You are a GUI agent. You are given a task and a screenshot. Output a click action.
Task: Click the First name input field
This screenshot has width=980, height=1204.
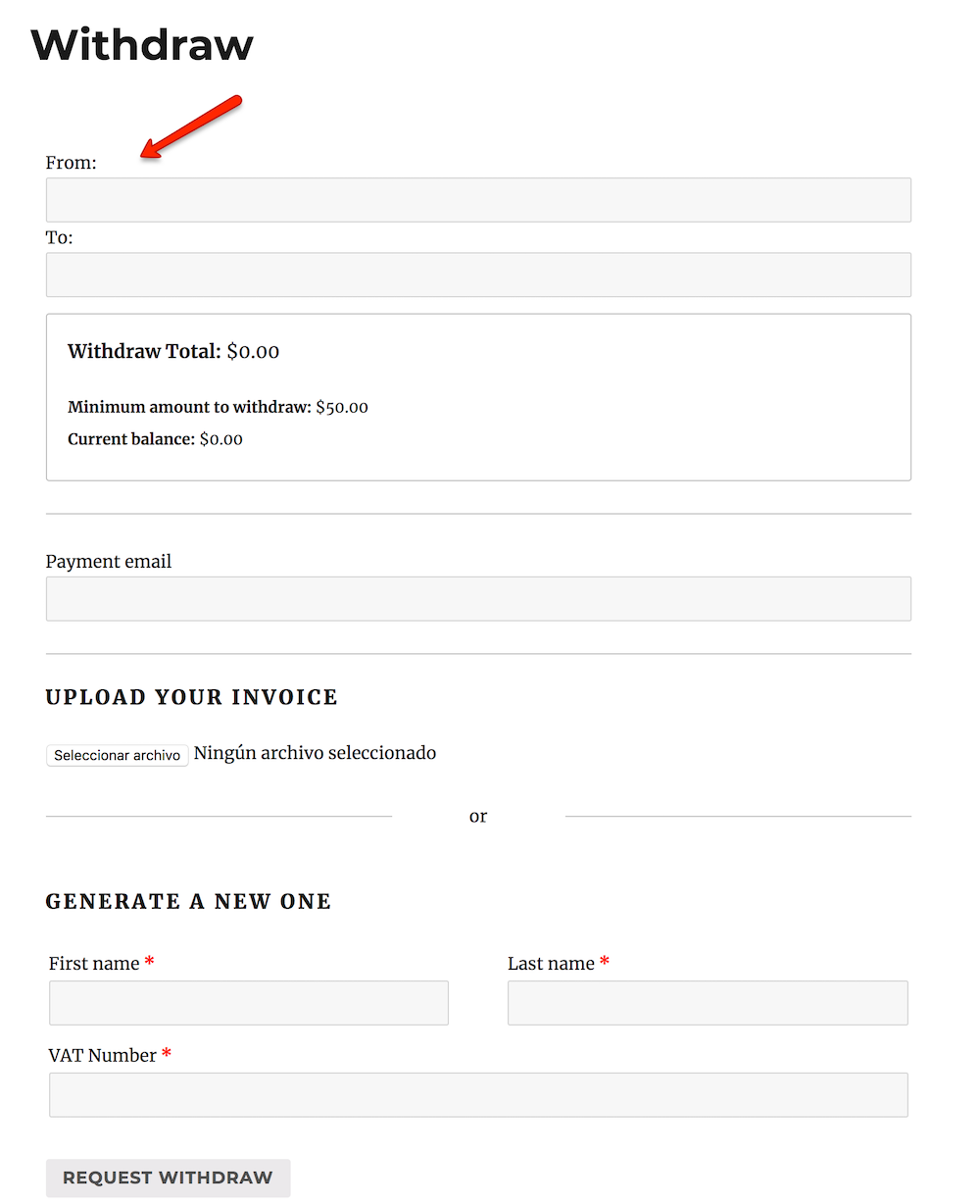(x=248, y=1002)
